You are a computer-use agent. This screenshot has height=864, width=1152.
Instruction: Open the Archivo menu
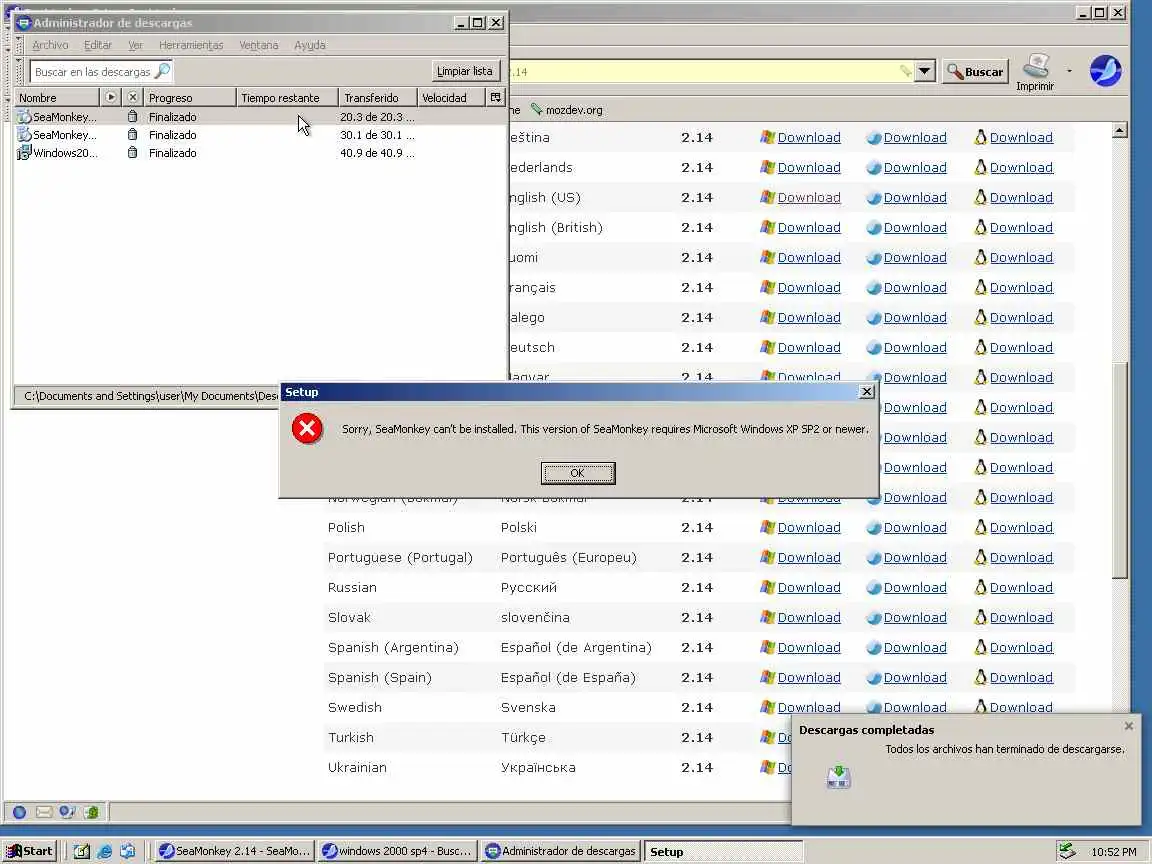50,45
